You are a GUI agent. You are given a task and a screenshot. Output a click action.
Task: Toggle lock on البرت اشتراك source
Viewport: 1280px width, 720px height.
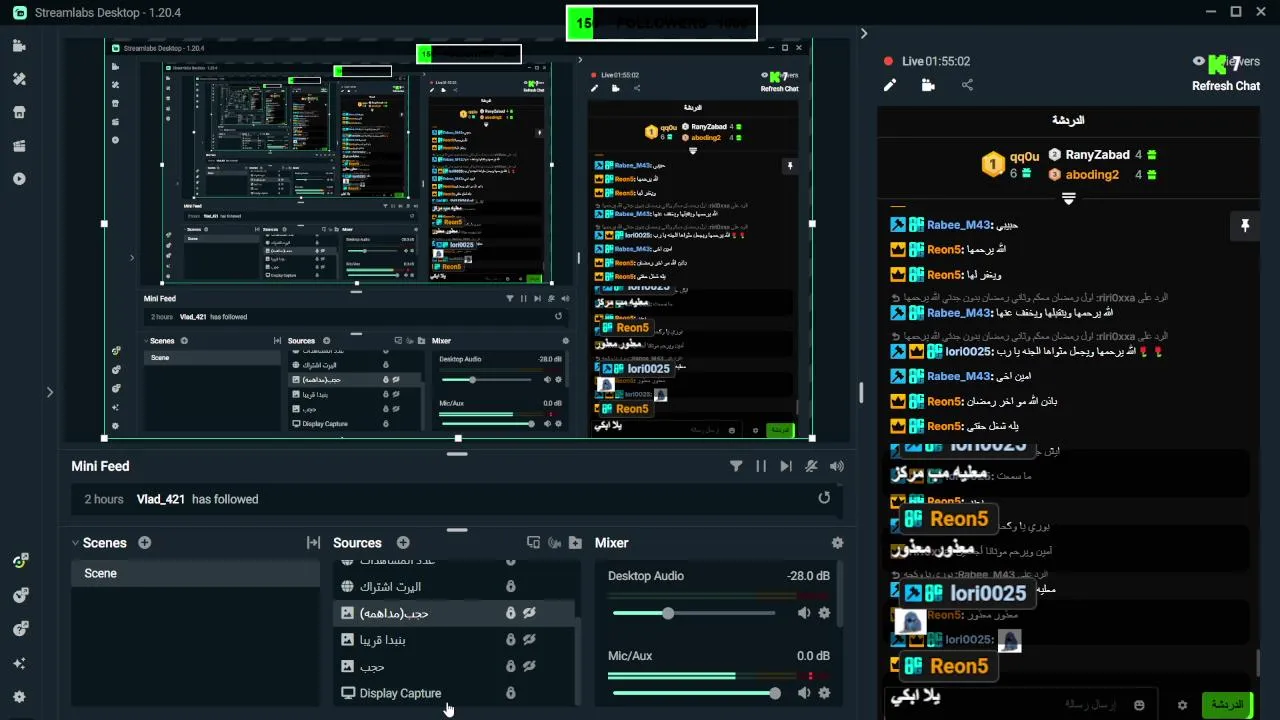[510, 587]
